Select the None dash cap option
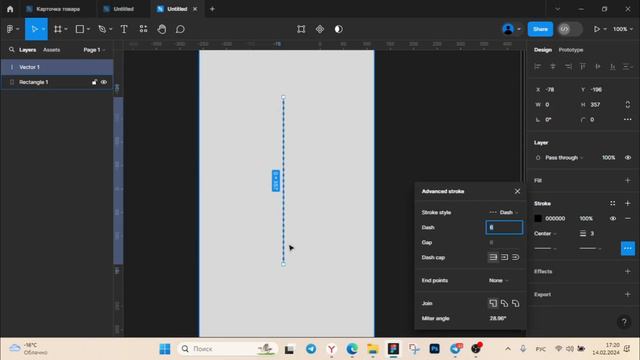Image resolution: width=640 pixels, height=360 pixels. pyautogui.click(x=493, y=257)
